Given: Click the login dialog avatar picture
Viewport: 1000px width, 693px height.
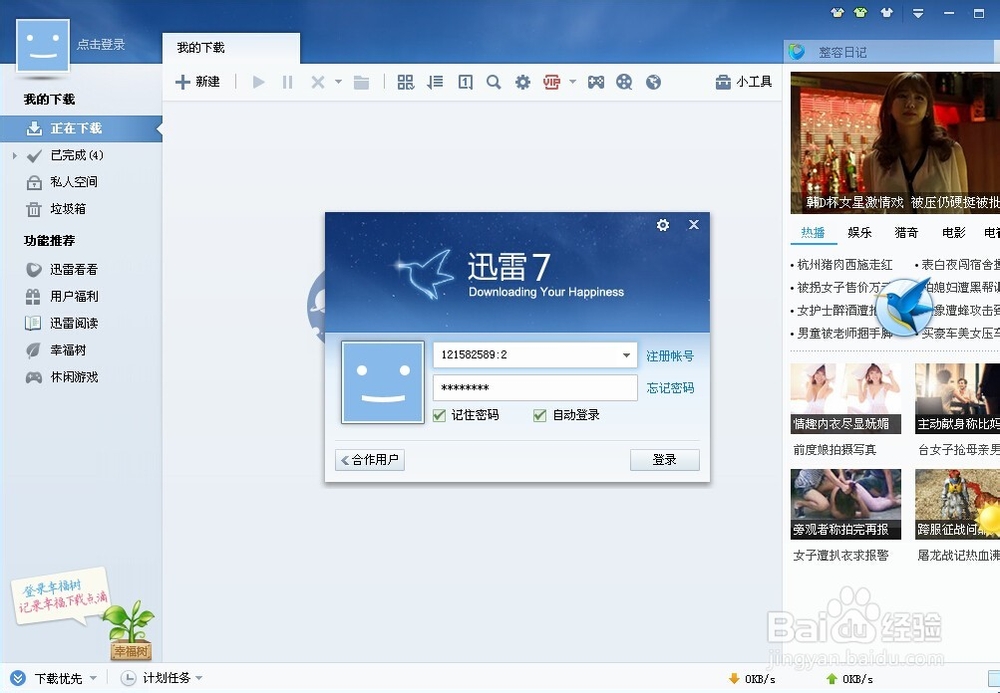Looking at the screenshot, I should [x=383, y=382].
